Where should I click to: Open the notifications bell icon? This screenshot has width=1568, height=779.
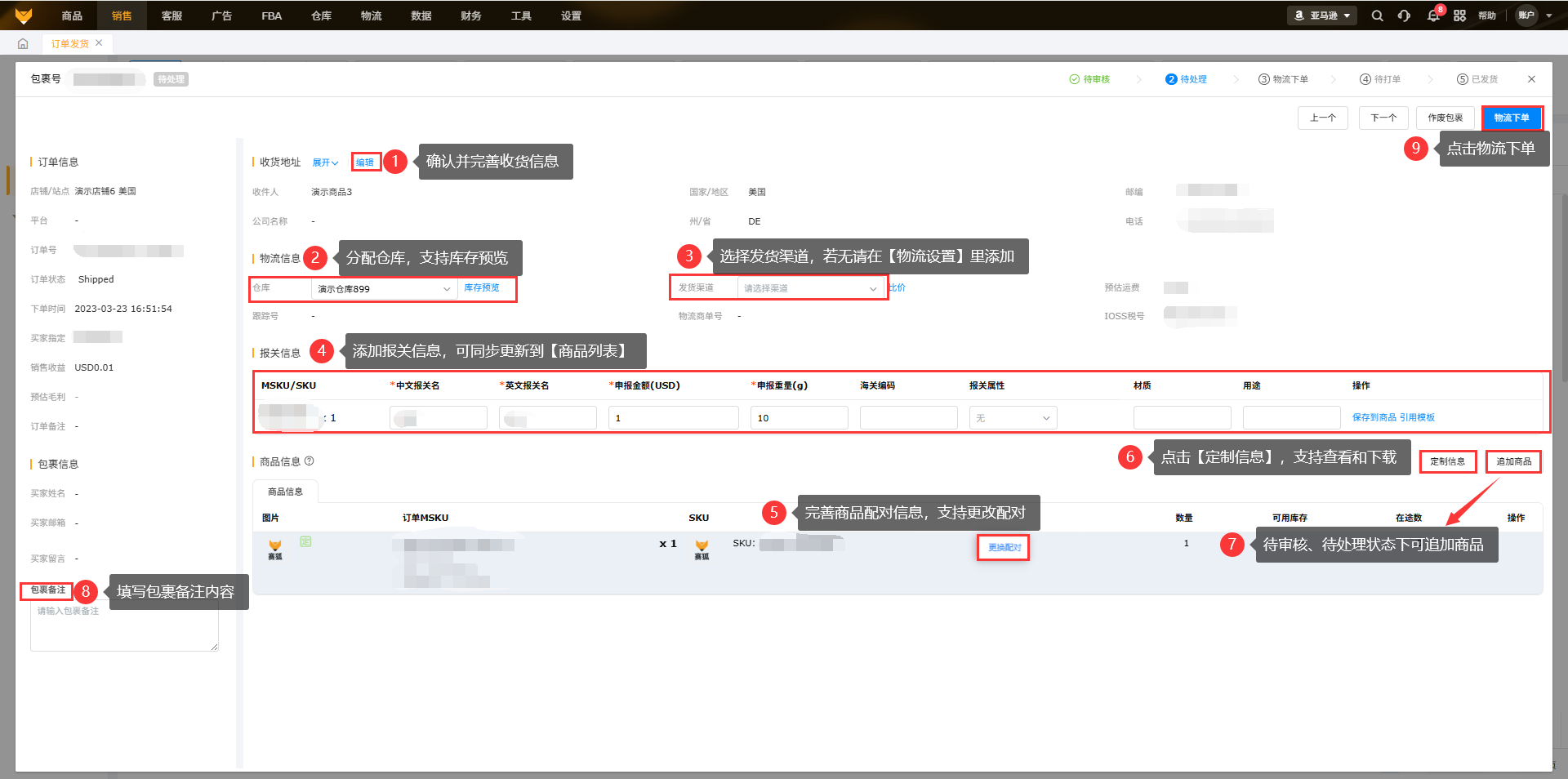(1432, 16)
